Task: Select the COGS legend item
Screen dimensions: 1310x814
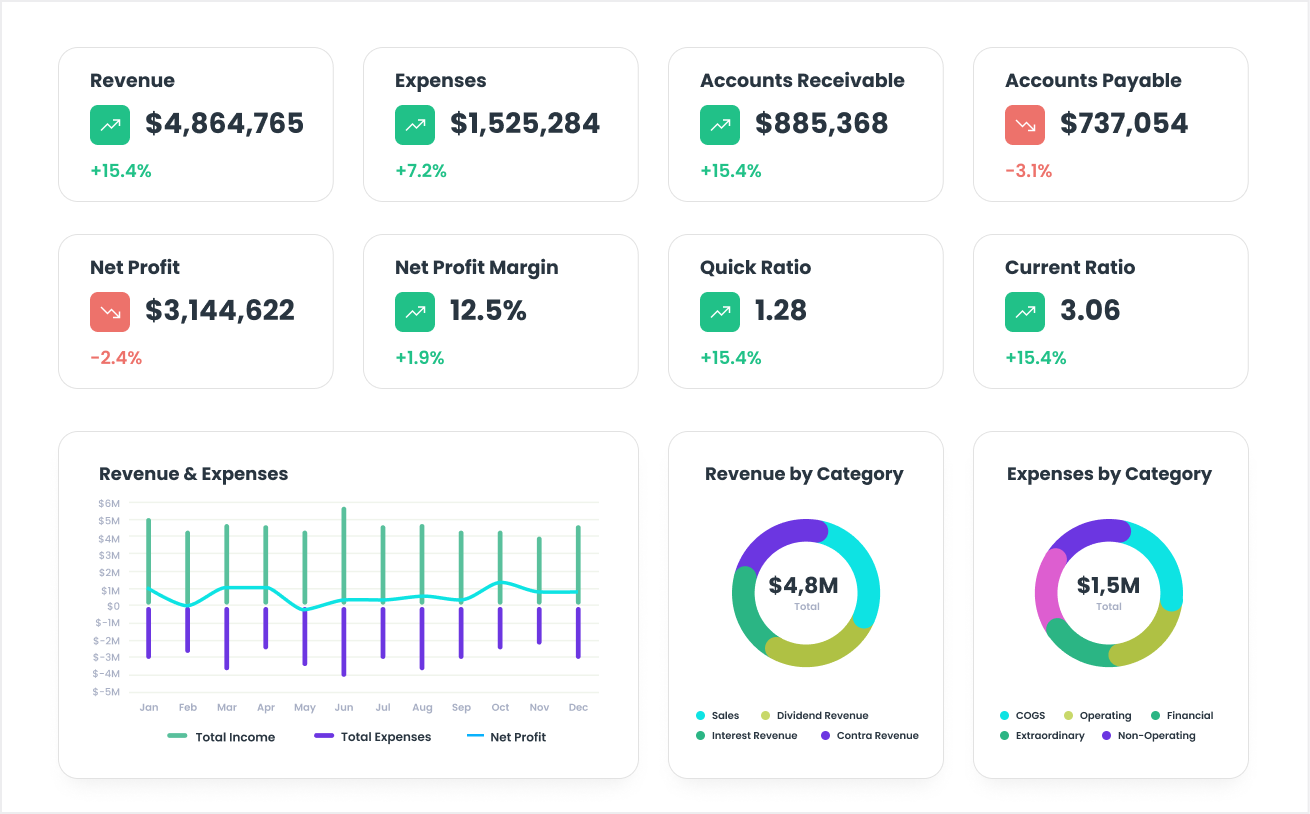Action: (x=1022, y=715)
